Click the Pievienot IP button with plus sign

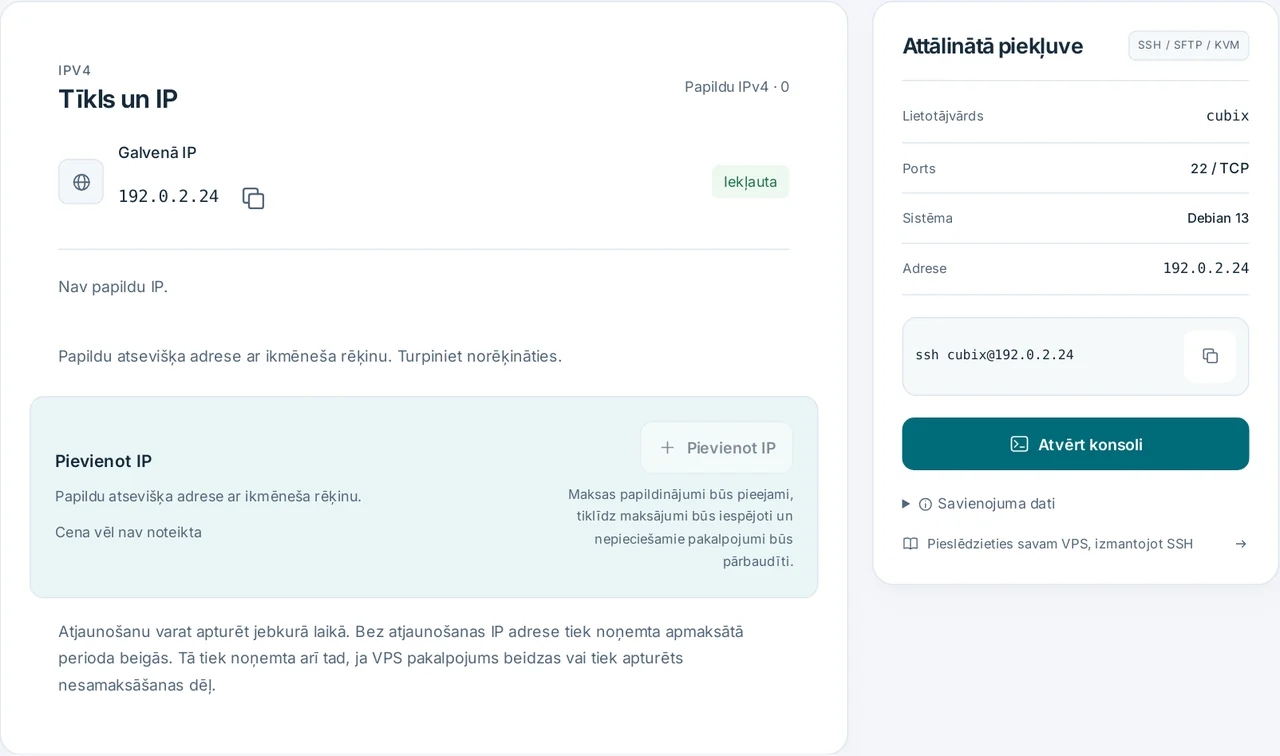coord(717,448)
